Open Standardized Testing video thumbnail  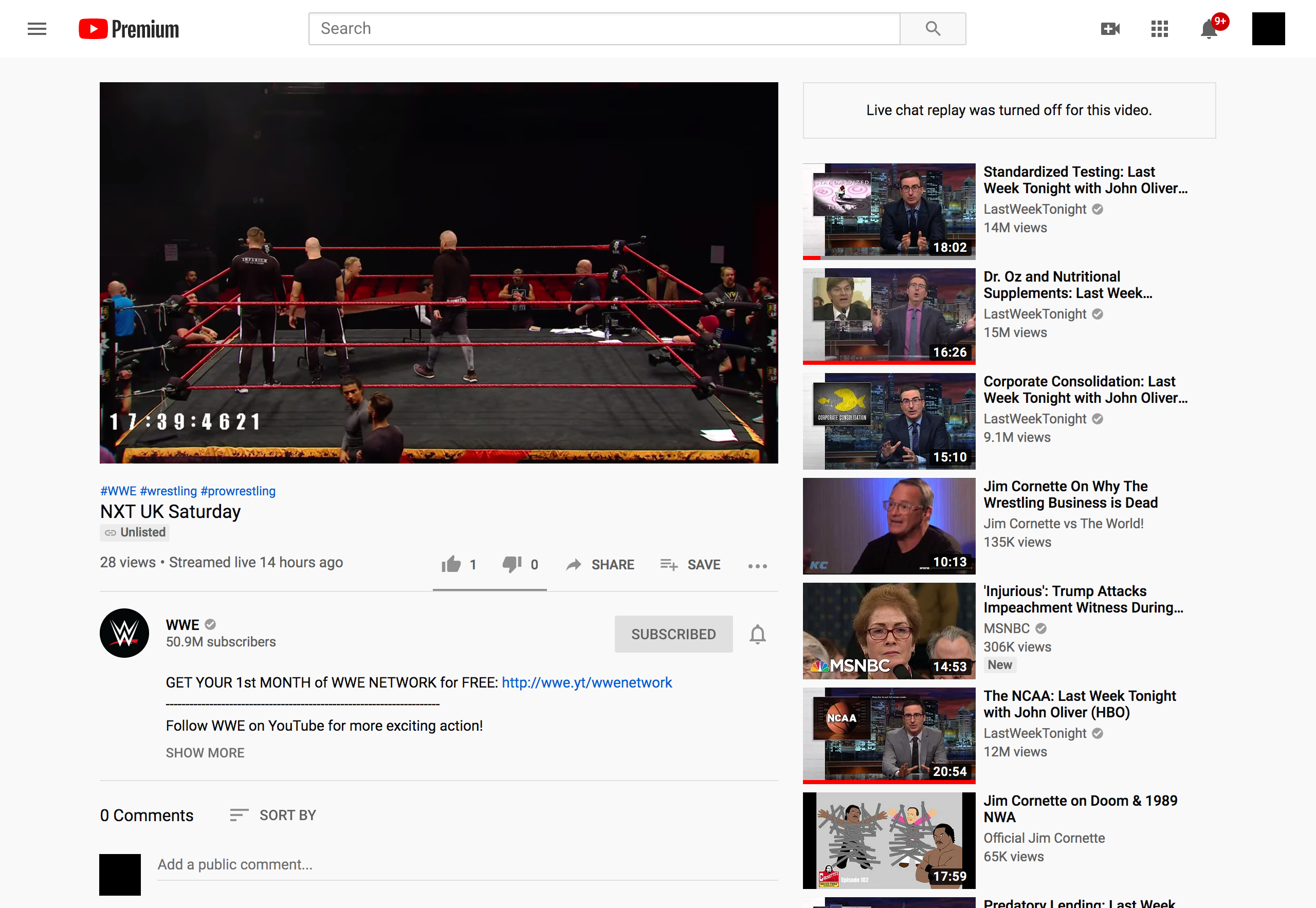pos(888,211)
